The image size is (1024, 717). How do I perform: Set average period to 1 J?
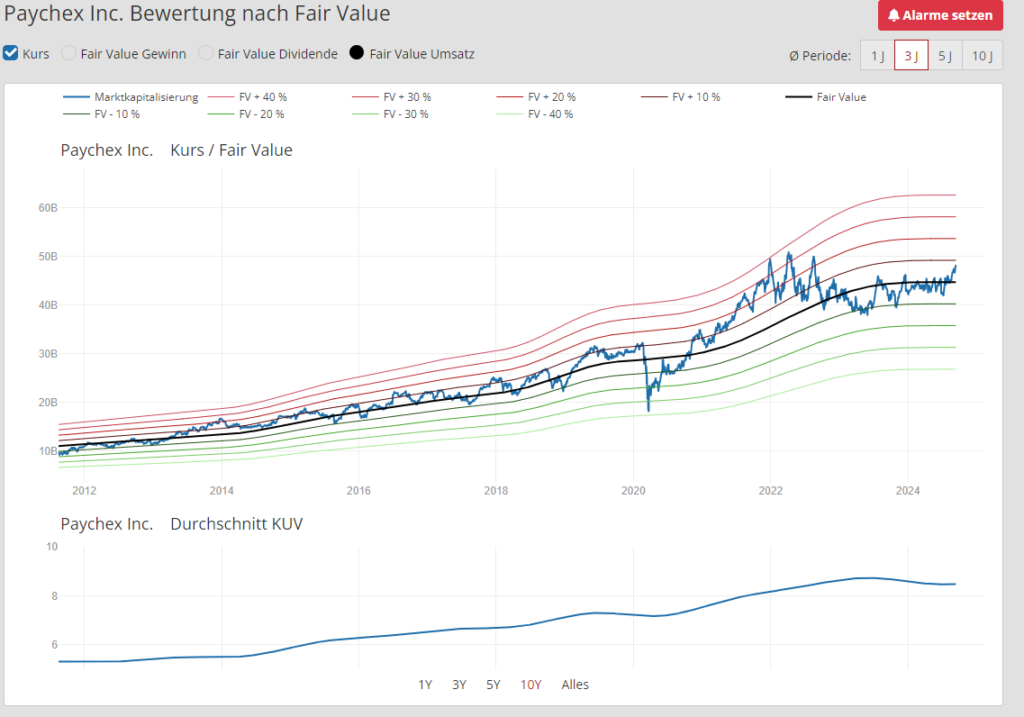(x=877, y=55)
